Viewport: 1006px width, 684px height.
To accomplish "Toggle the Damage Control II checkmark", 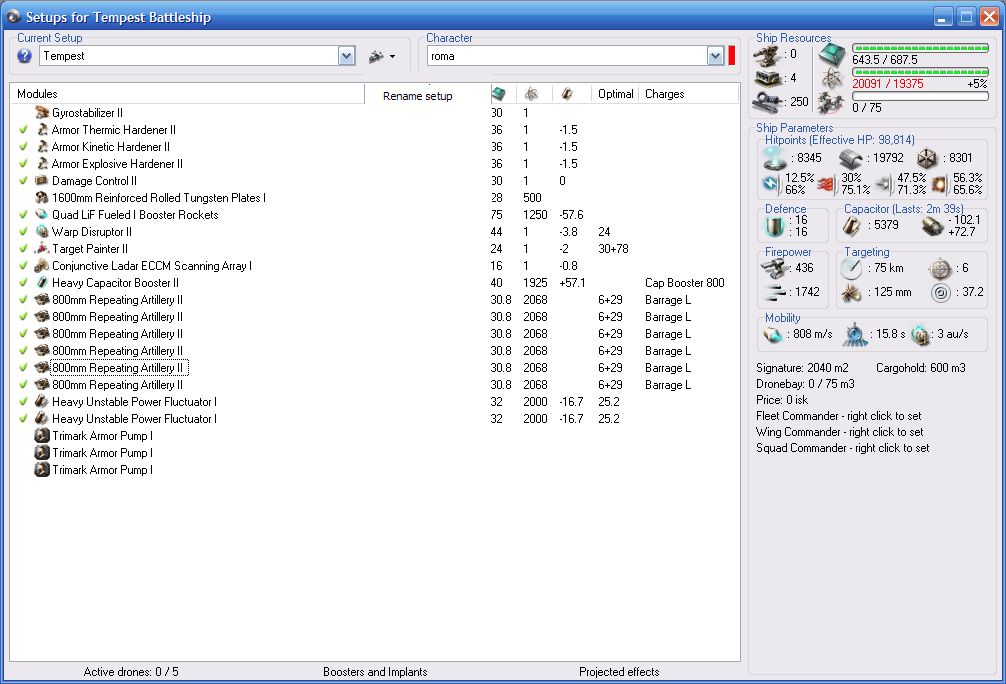I will pos(24,181).
